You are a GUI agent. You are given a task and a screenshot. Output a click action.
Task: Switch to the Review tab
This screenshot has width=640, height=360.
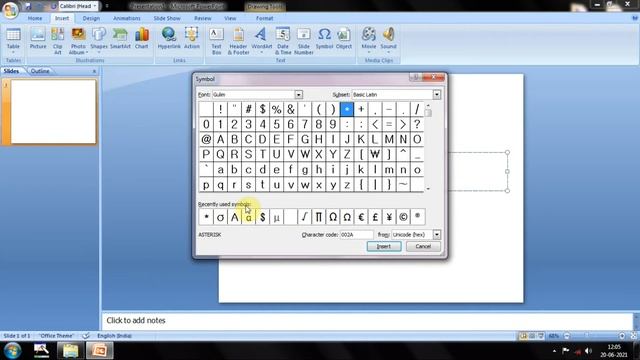click(202, 18)
